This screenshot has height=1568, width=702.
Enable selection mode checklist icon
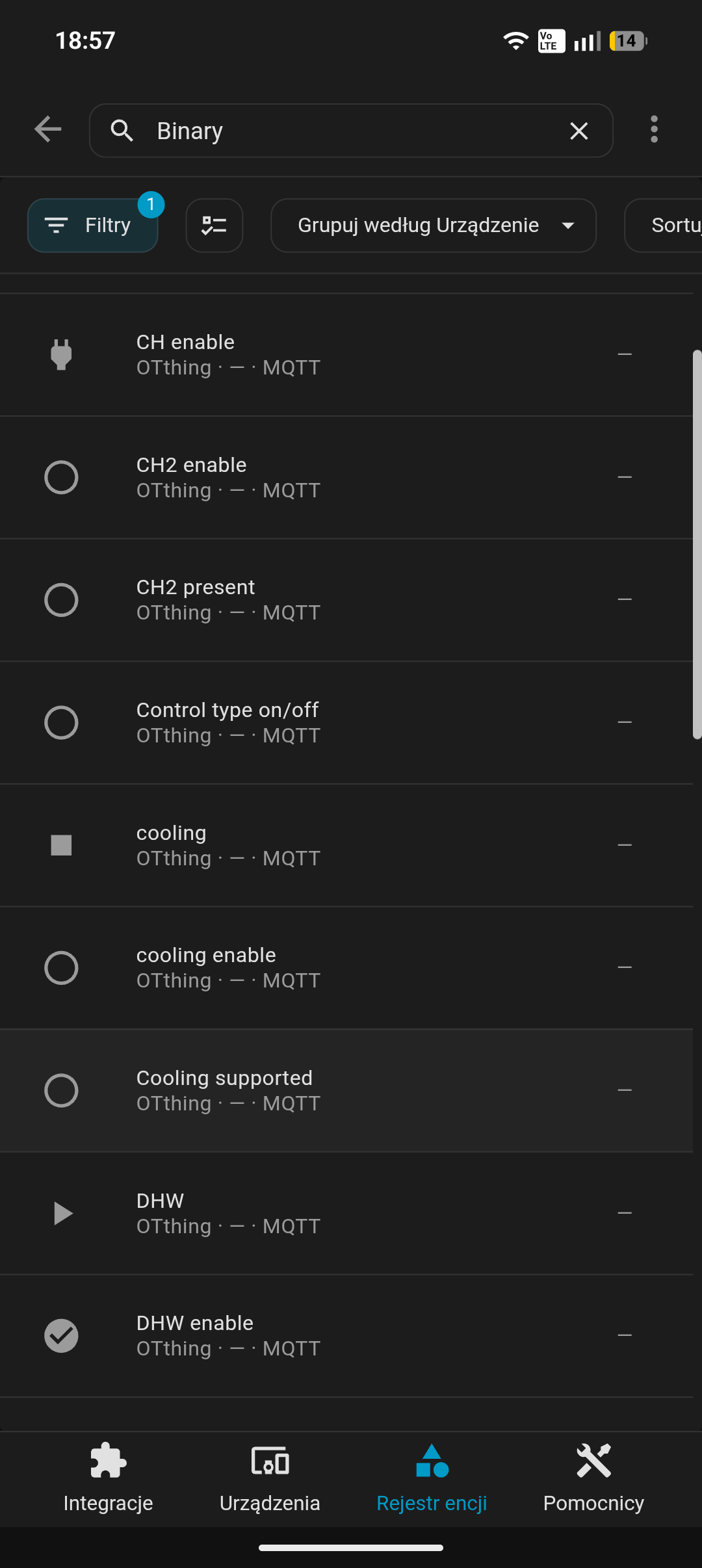point(214,225)
